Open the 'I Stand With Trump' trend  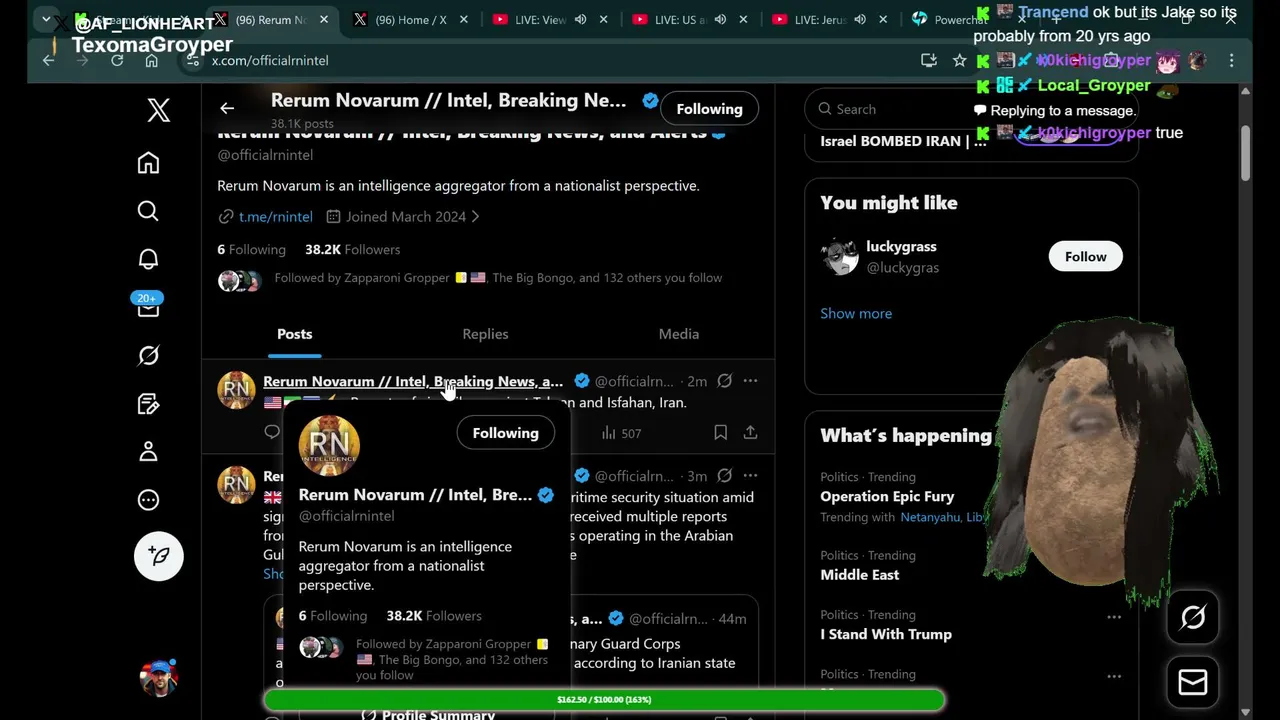tap(886, 634)
